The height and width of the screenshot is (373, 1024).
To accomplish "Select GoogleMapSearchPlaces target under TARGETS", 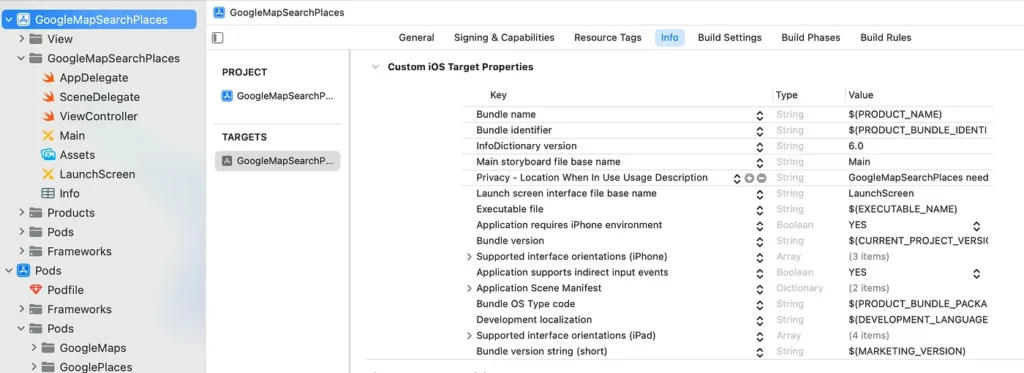I will point(278,161).
